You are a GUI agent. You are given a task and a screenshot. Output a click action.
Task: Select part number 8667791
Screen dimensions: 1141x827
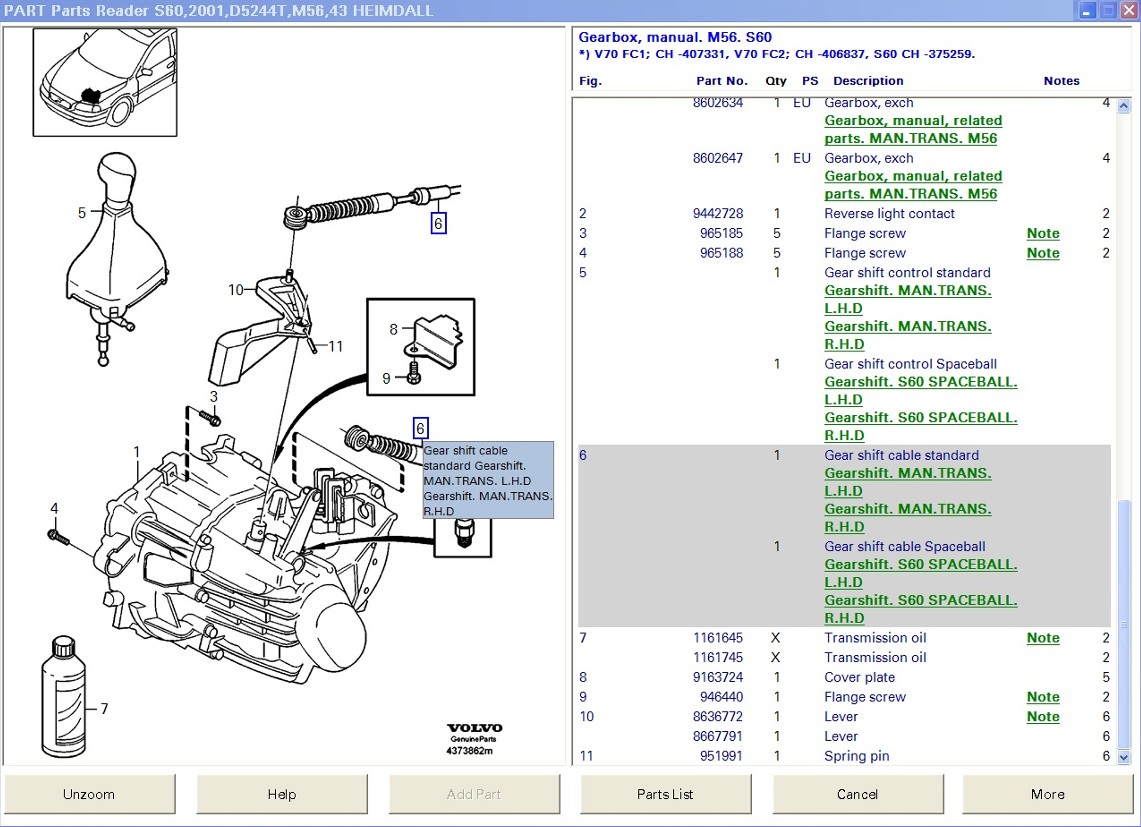click(717, 736)
